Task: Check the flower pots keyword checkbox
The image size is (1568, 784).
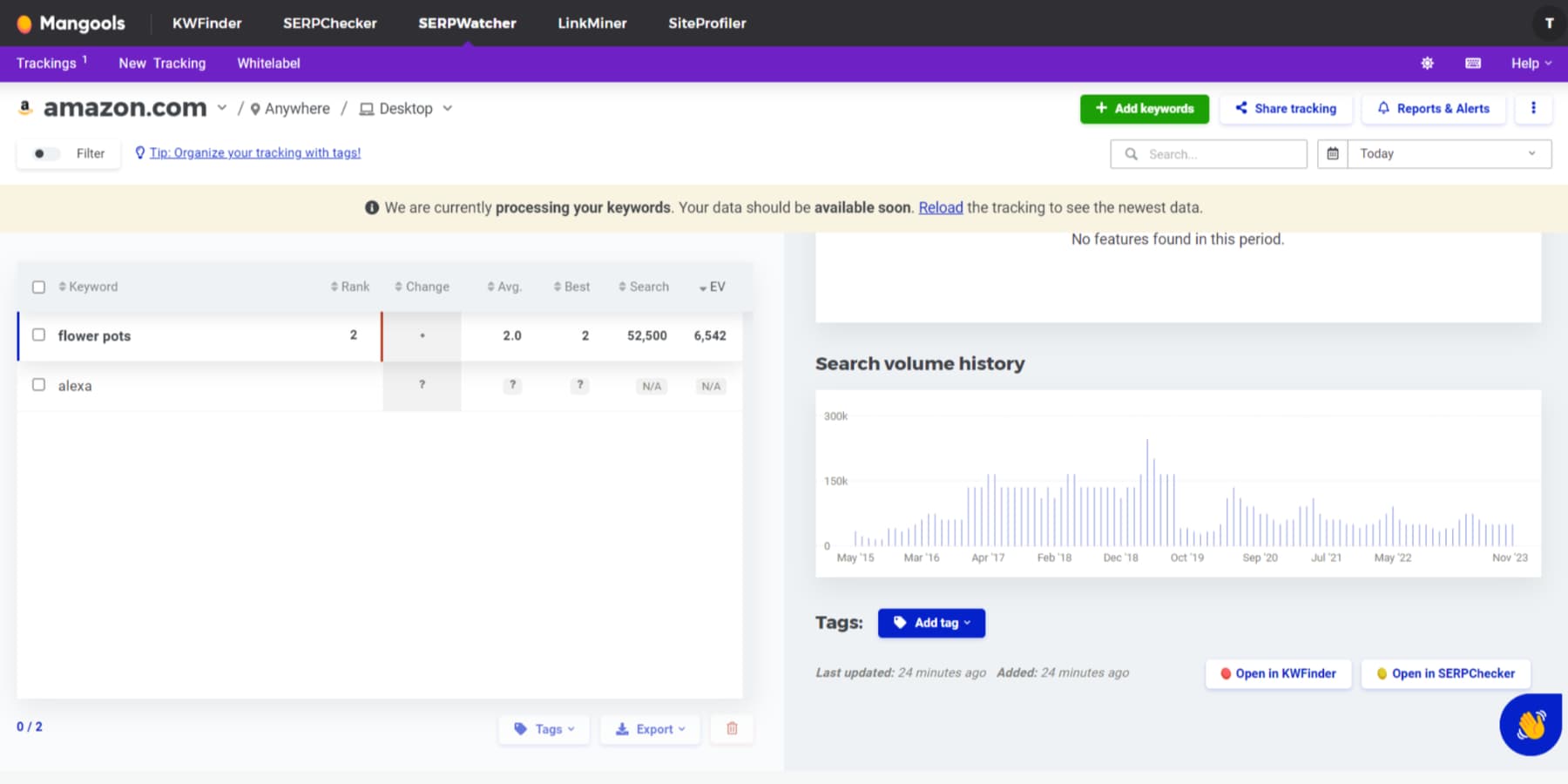Action: click(38, 335)
